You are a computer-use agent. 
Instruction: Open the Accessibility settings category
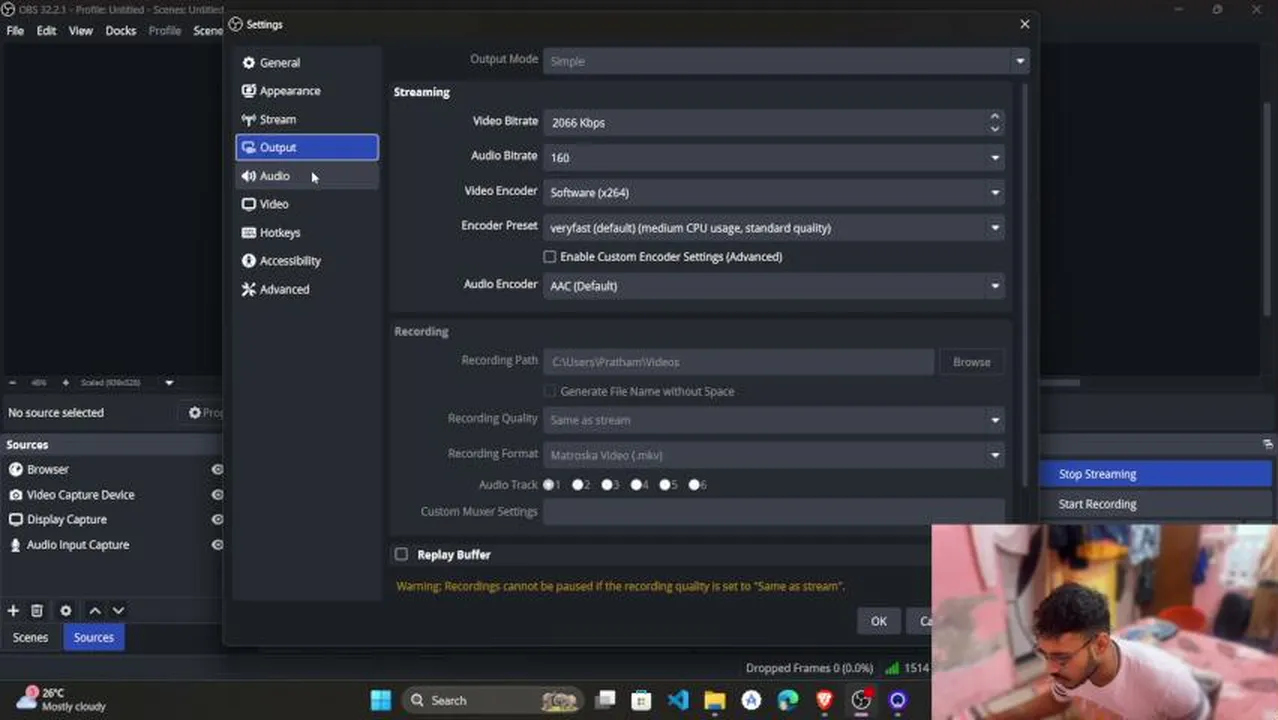coord(306,261)
